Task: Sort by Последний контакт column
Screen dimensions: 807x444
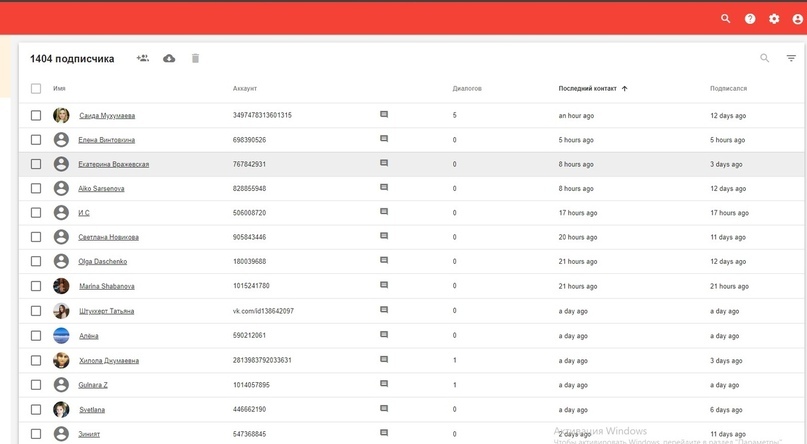Action: coord(587,89)
